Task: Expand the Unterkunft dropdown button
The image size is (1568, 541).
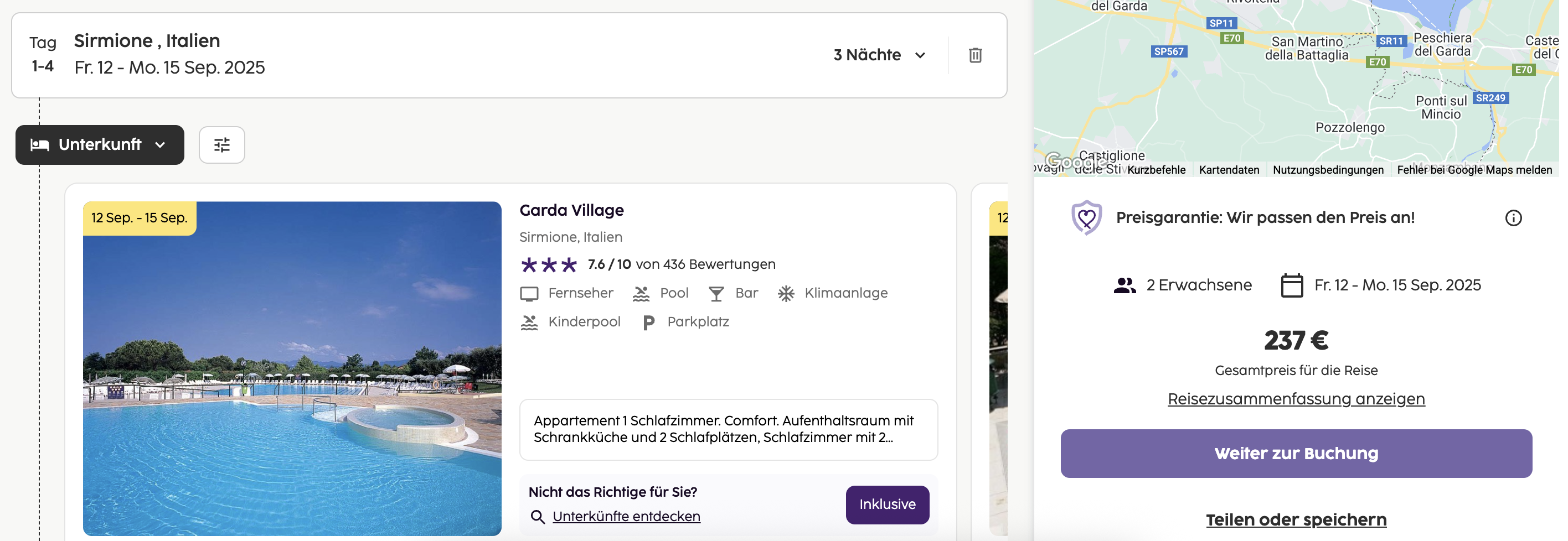Action: pyautogui.click(x=100, y=145)
